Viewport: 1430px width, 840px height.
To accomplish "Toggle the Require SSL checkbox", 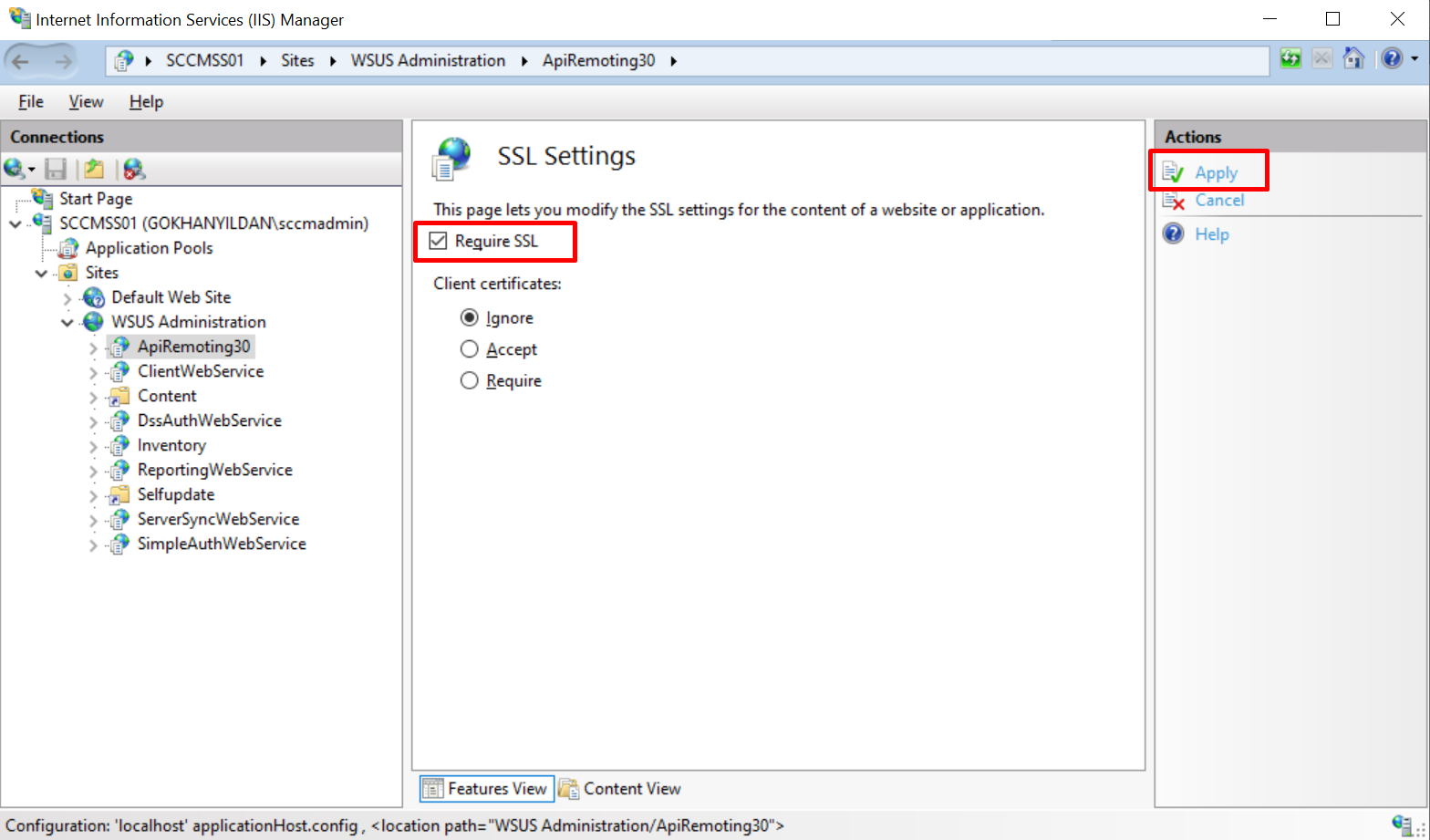I will click(x=439, y=241).
